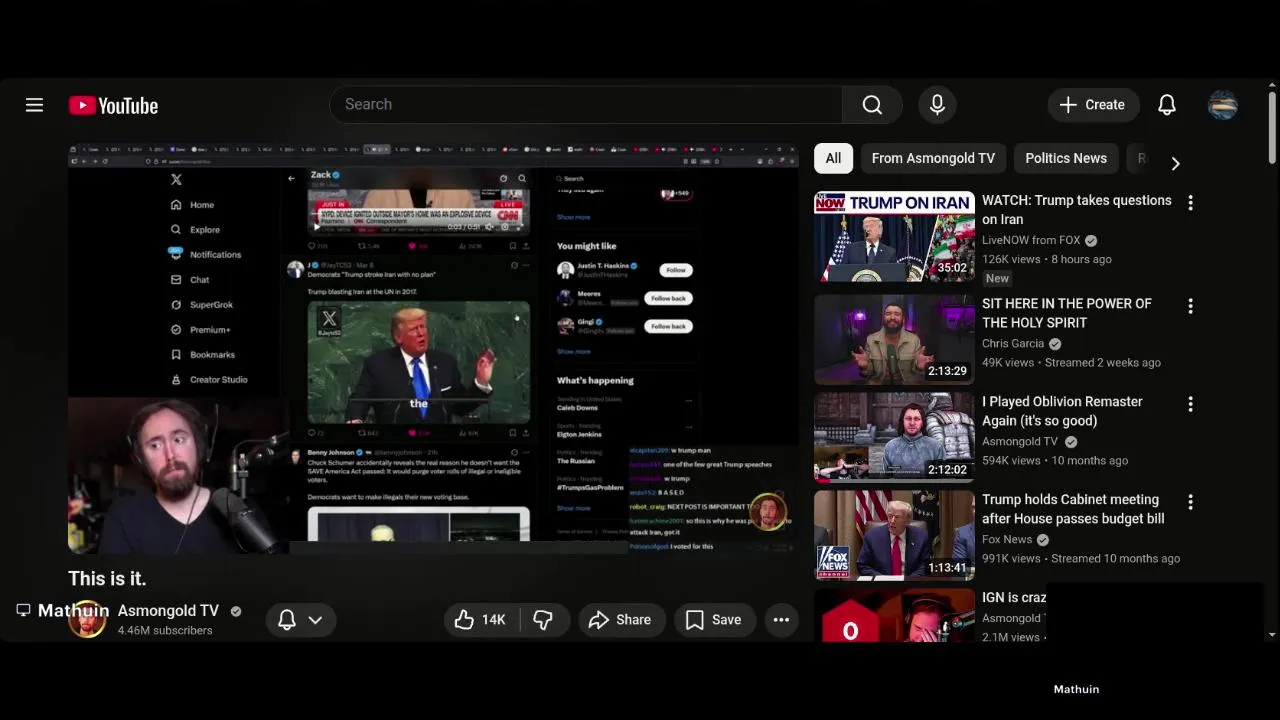
Task: Click Chris Garcia channel name
Action: 1013,343
